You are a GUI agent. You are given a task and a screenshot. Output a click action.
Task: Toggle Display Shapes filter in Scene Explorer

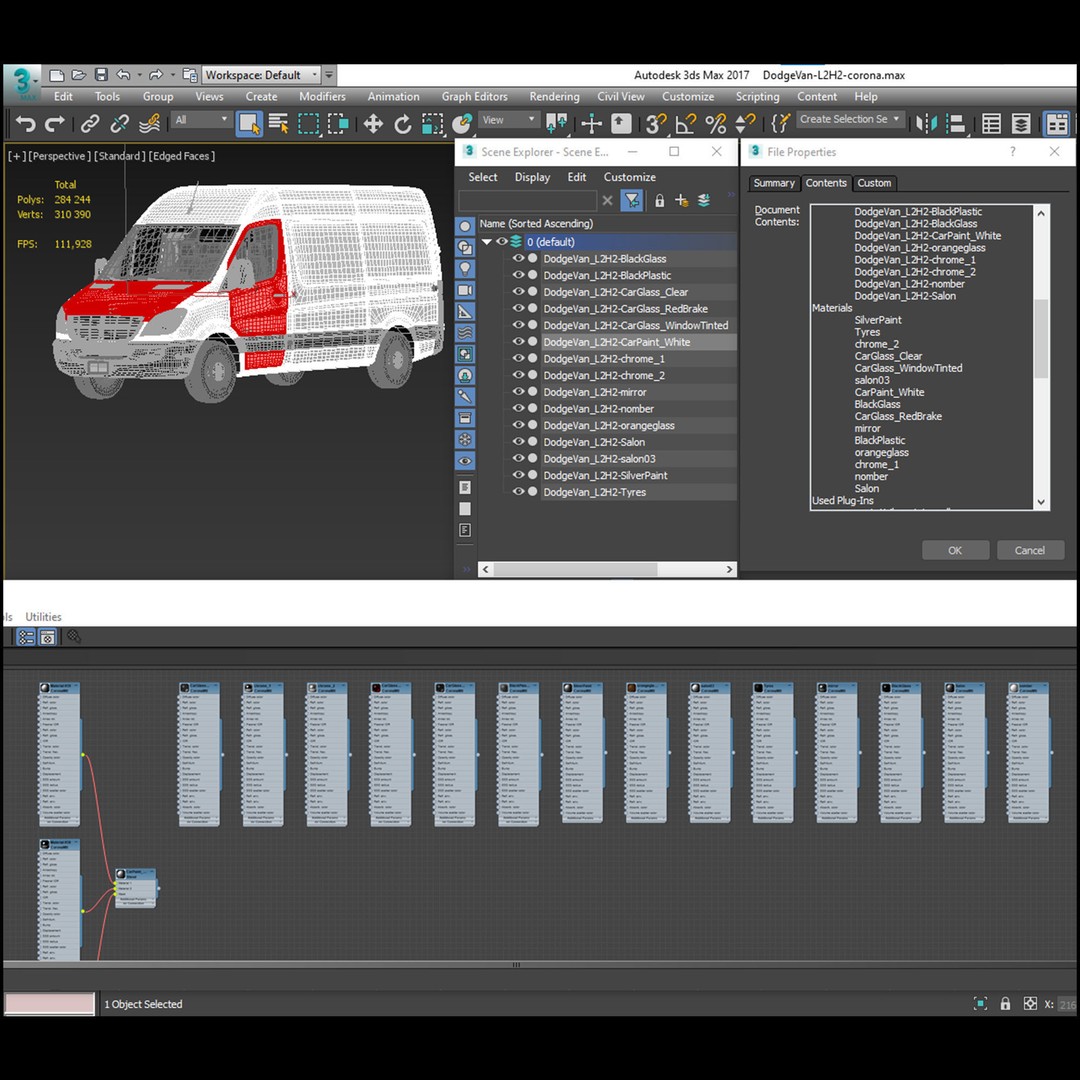tap(465, 247)
